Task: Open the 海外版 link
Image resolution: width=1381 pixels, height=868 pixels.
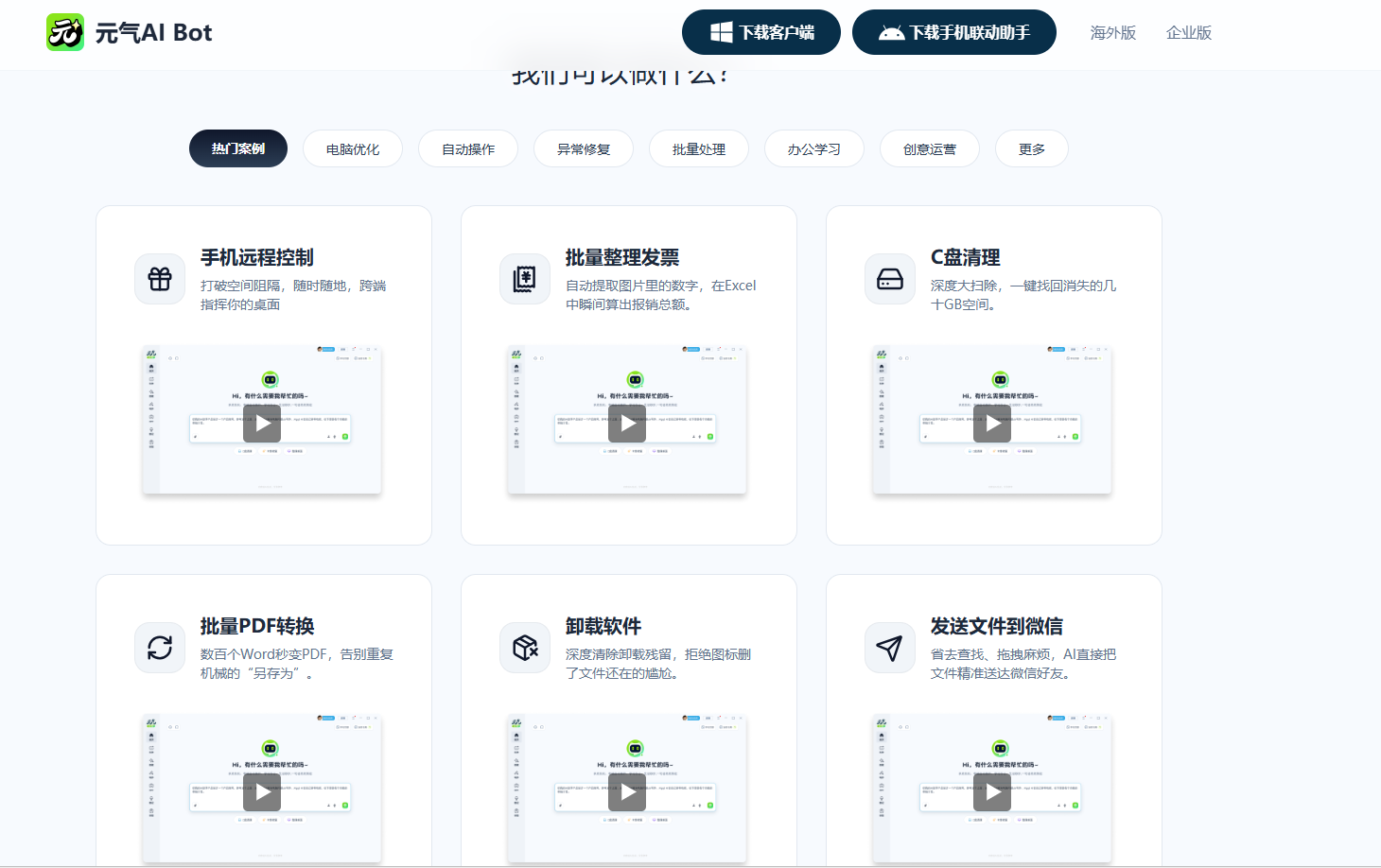Action: point(1112,32)
